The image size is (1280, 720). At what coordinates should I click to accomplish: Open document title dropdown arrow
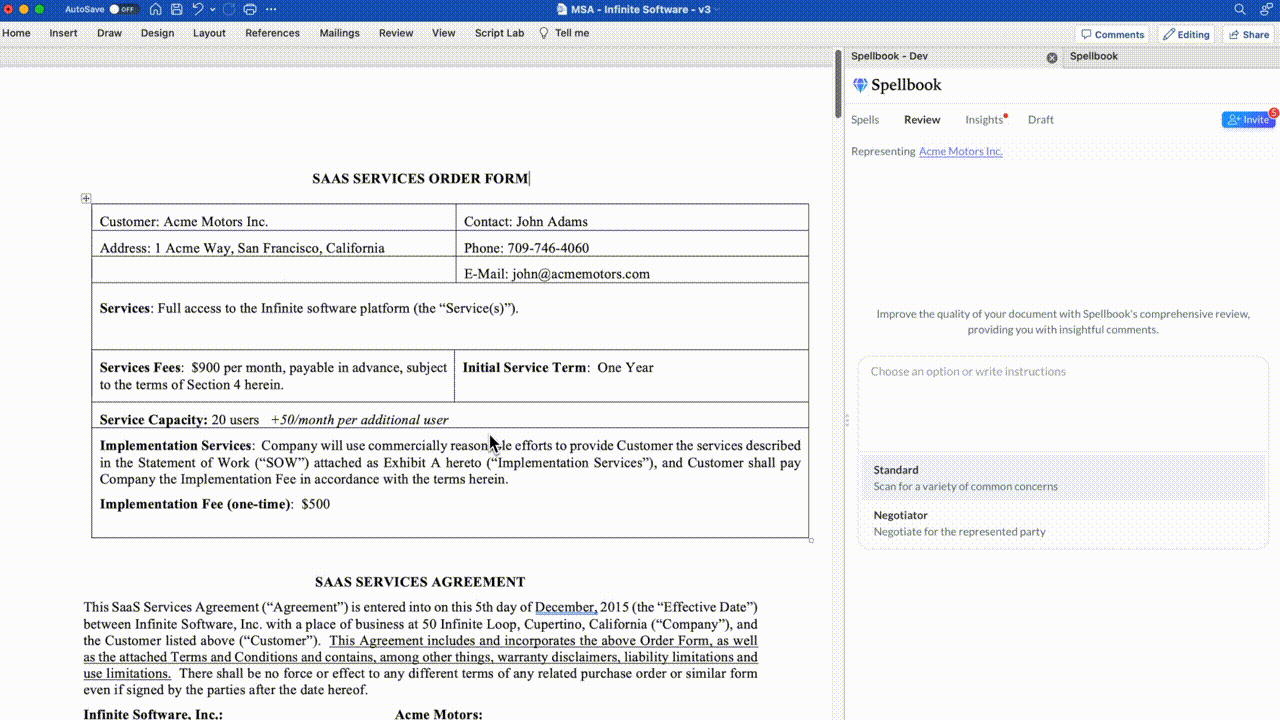pos(717,9)
